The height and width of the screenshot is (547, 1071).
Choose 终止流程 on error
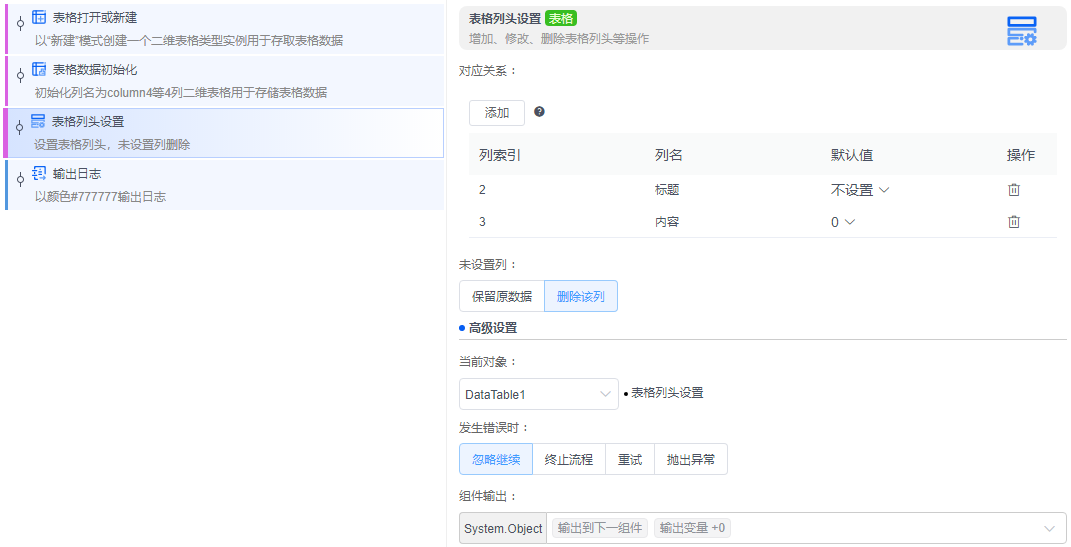[568, 460]
